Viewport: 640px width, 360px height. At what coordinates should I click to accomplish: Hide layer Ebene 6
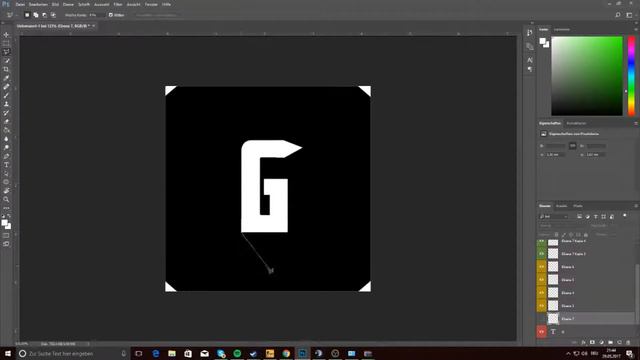pyautogui.click(x=541, y=267)
